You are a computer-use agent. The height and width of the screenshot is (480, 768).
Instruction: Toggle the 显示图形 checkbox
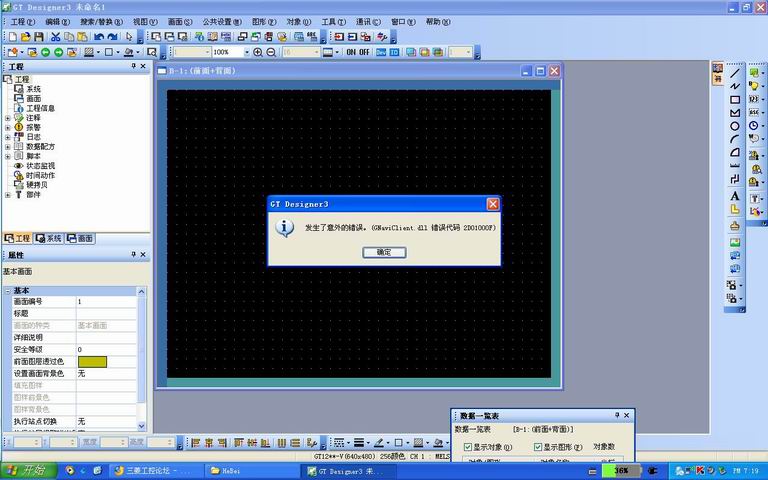click(x=538, y=446)
